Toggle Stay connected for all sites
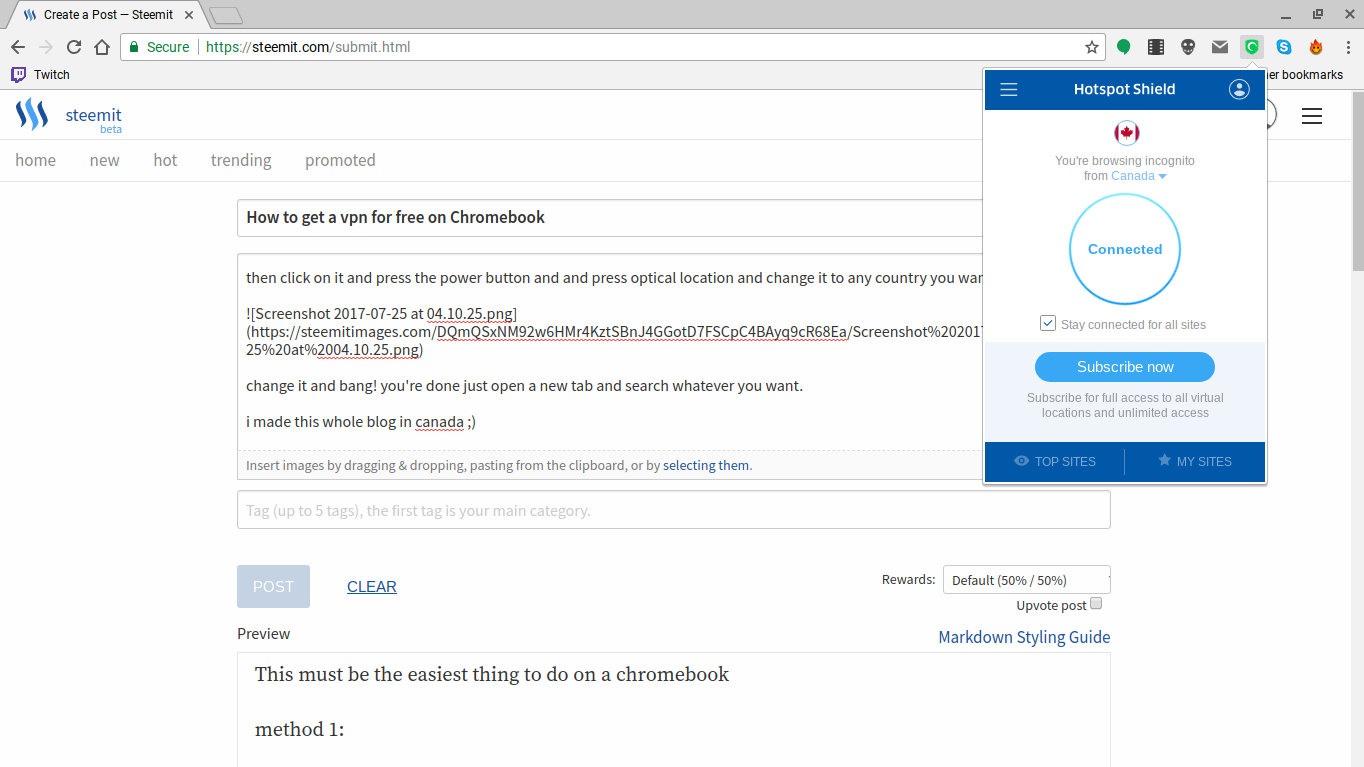 (x=1048, y=323)
